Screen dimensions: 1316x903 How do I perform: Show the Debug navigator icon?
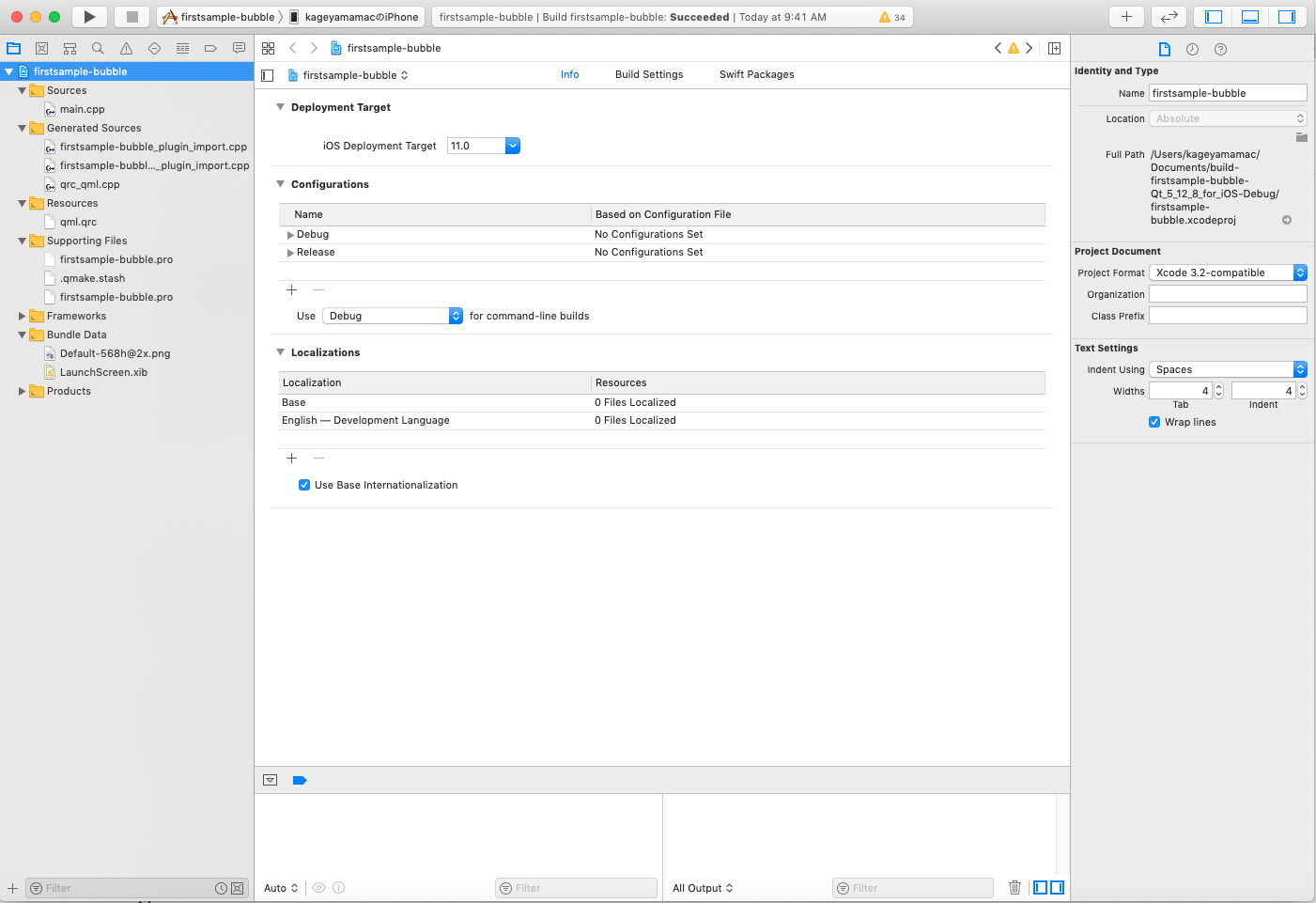click(182, 48)
